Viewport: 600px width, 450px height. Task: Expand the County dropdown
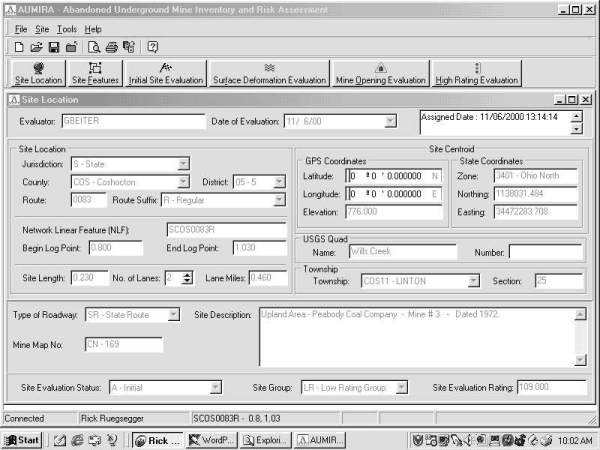183,182
